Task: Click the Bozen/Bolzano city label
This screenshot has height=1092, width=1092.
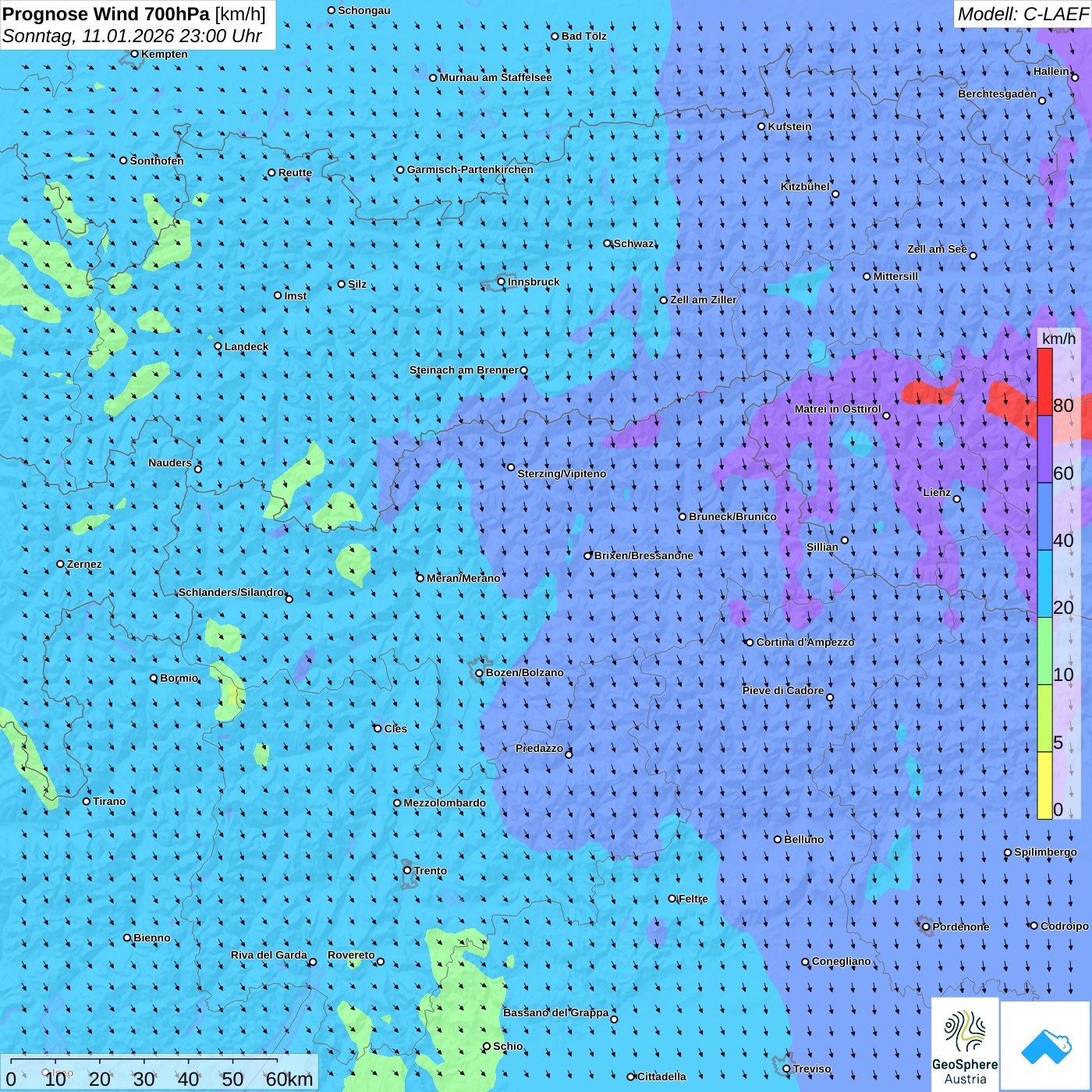Action: coord(524,672)
